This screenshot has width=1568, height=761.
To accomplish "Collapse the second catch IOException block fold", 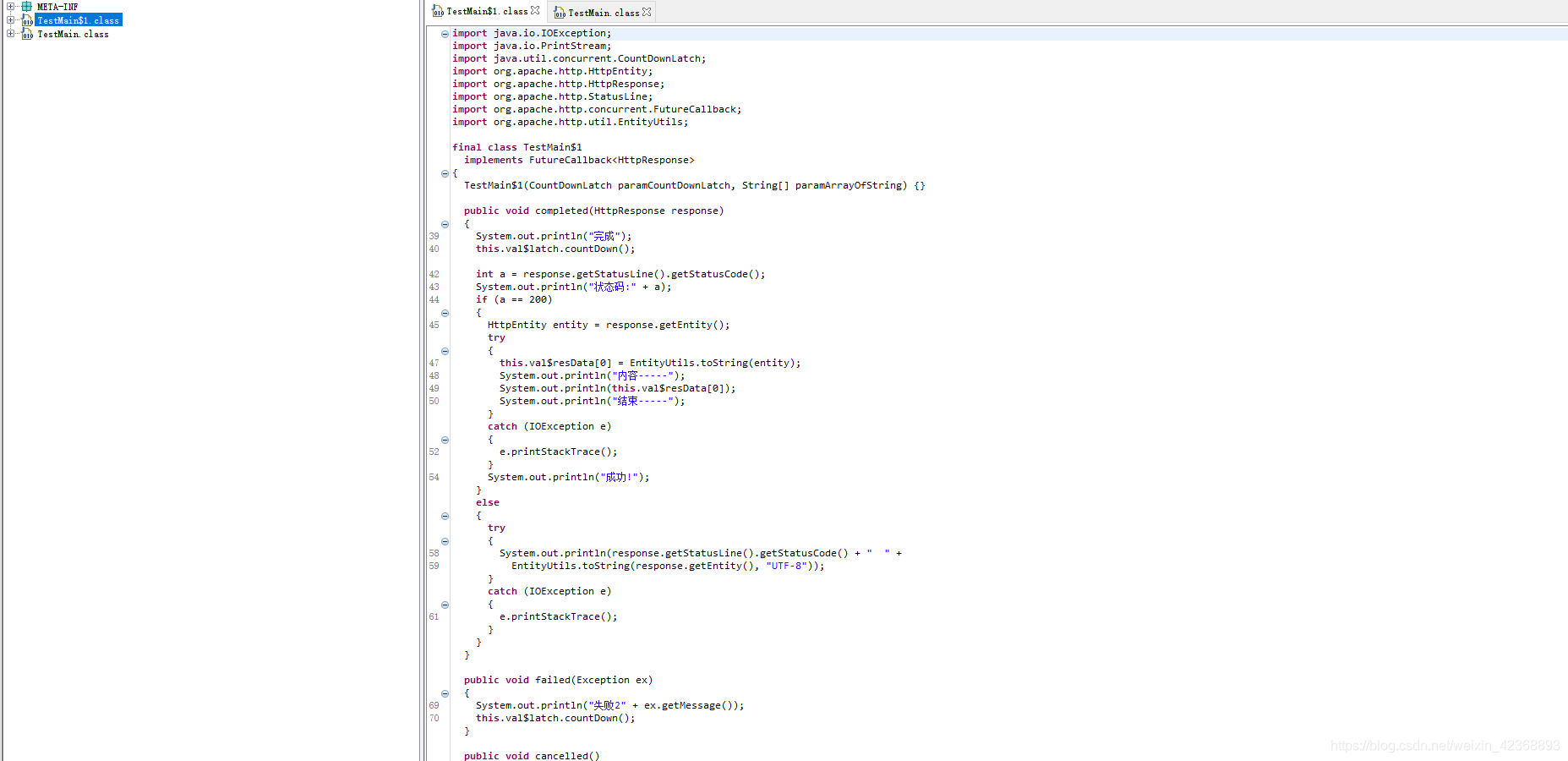I will click(445, 605).
